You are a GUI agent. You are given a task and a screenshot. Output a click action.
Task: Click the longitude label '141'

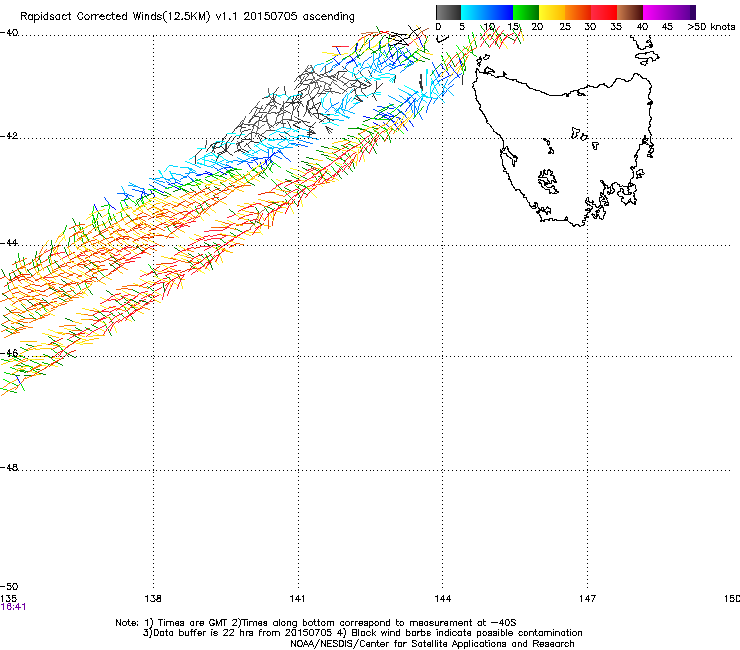[297, 599]
